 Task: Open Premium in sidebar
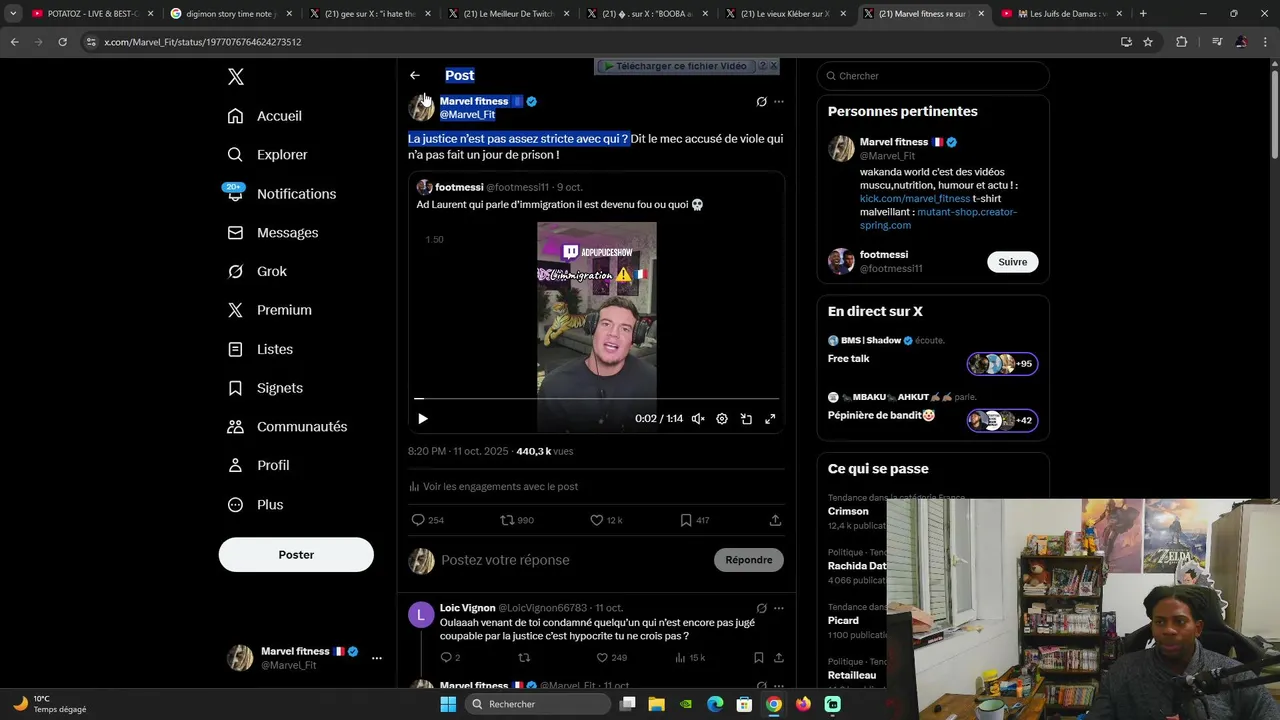tap(269, 310)
